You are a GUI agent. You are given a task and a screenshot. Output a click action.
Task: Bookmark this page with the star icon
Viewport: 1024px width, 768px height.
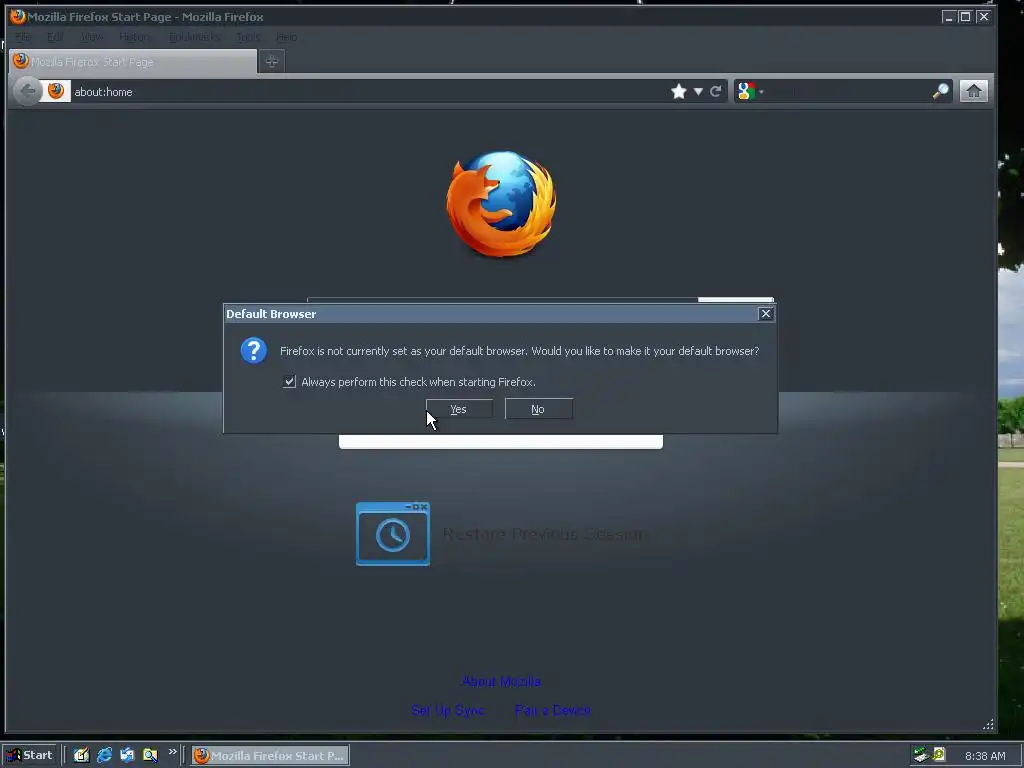(x=679, y=91)
